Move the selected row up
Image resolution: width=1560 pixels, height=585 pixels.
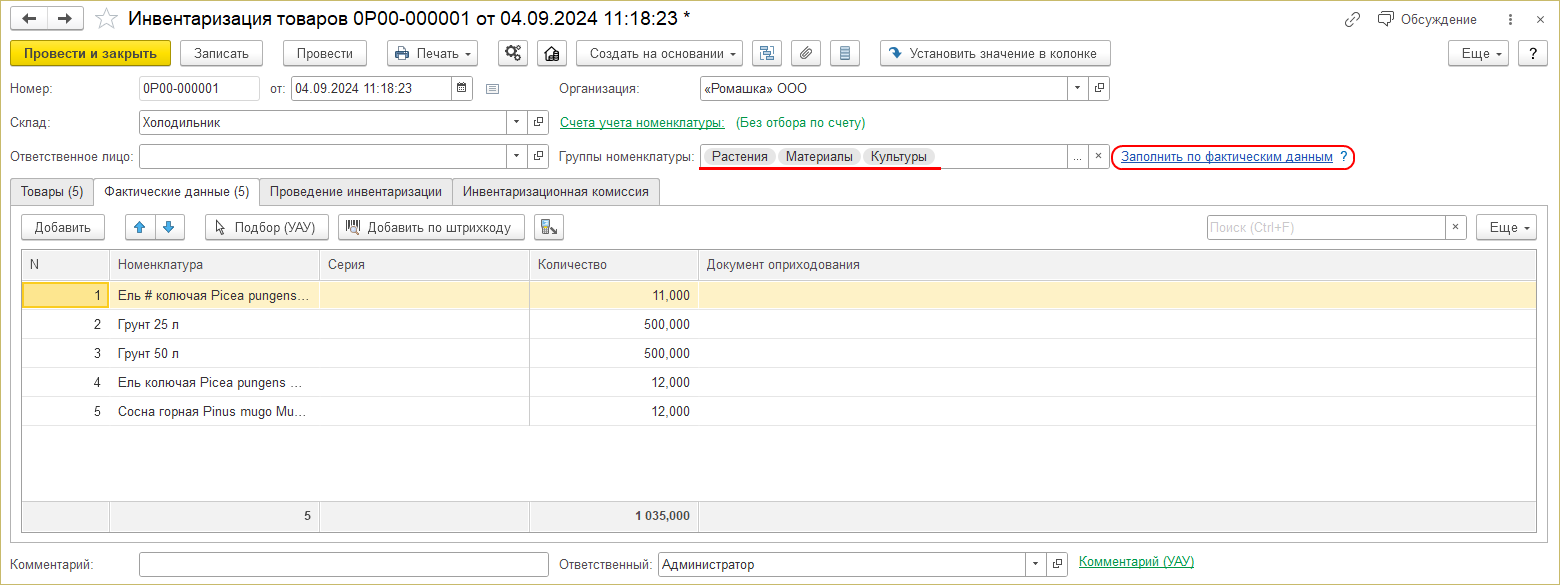140,227
